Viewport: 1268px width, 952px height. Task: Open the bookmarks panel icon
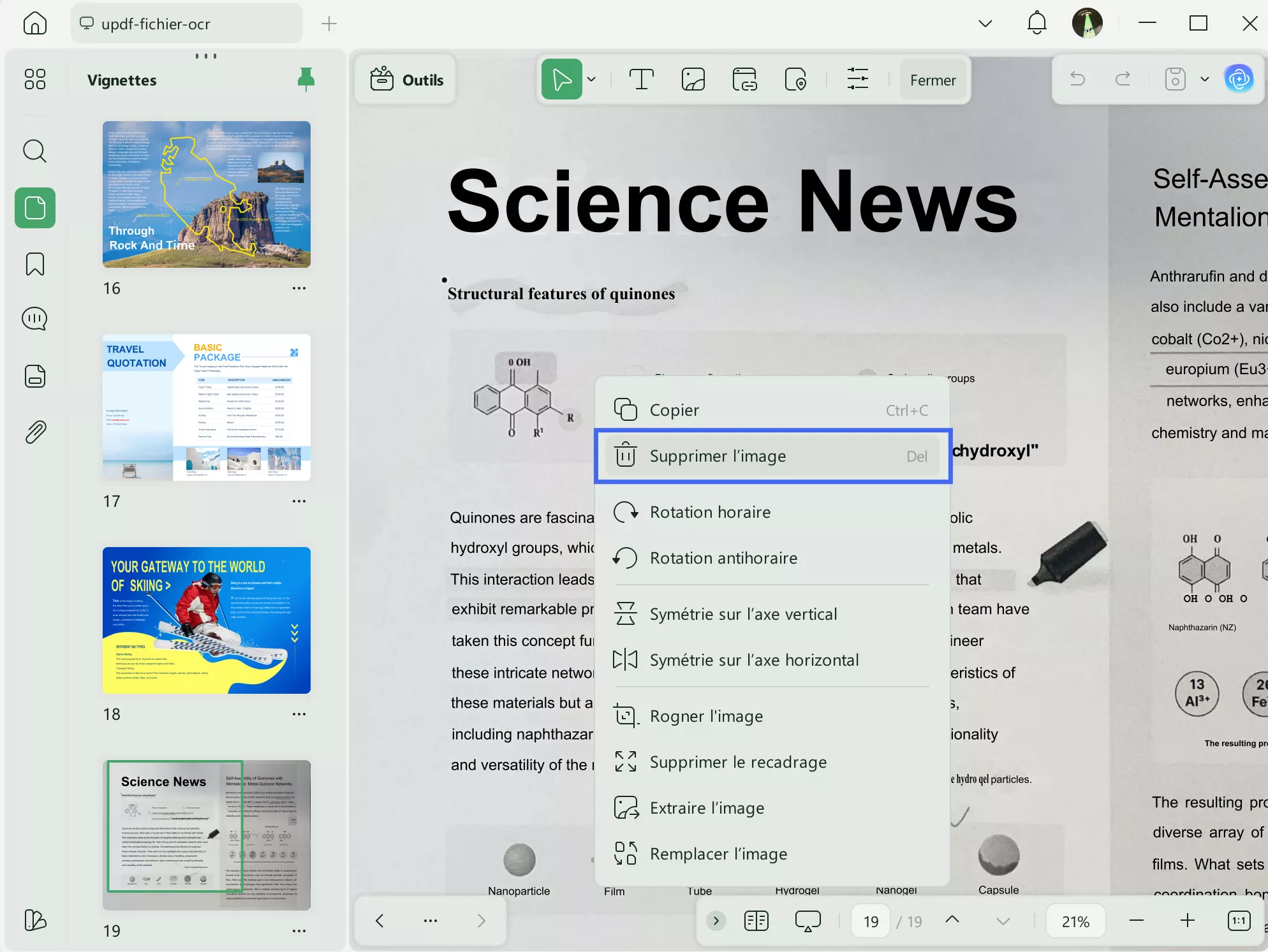34,264
